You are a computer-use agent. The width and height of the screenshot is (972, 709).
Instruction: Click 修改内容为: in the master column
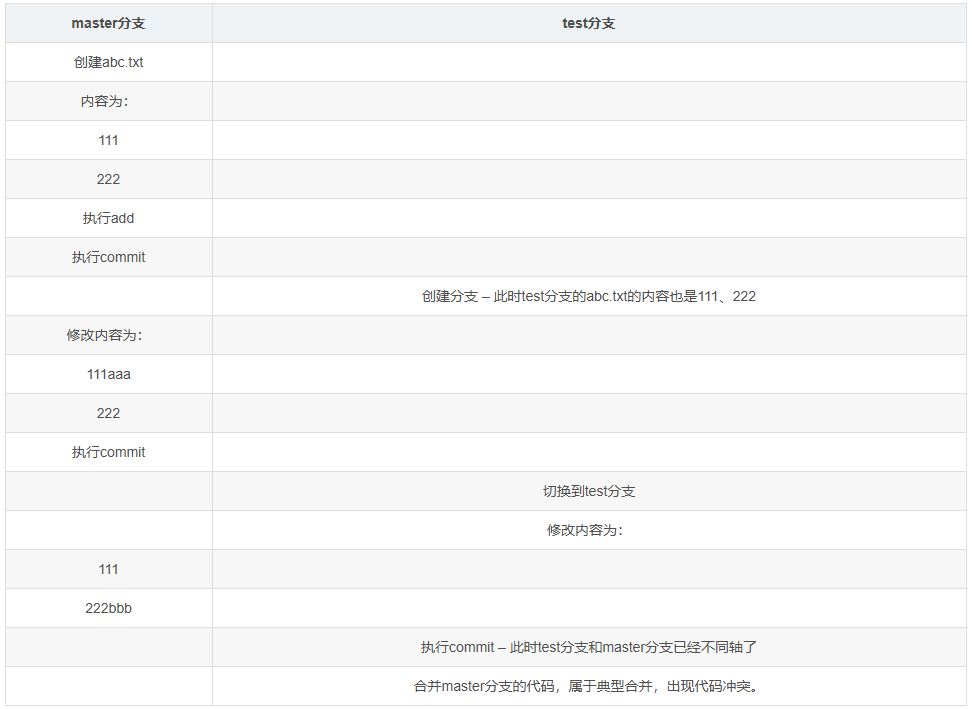(108, 335)
